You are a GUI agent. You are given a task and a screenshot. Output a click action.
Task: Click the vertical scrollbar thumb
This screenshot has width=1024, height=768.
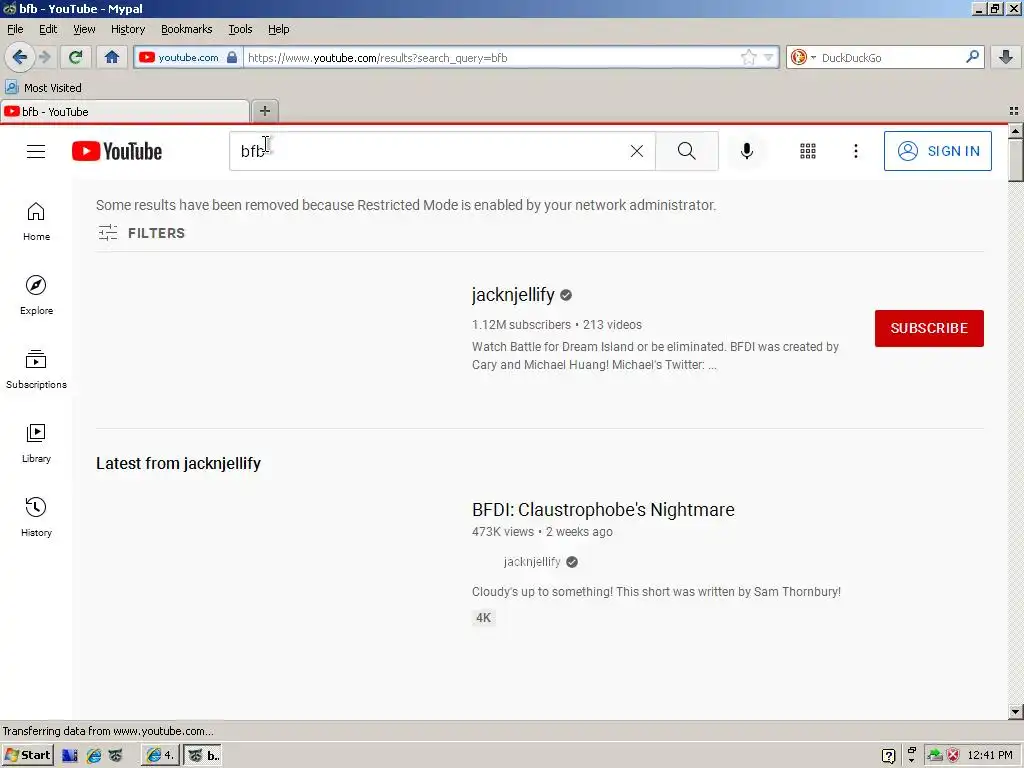[1016, 160]
